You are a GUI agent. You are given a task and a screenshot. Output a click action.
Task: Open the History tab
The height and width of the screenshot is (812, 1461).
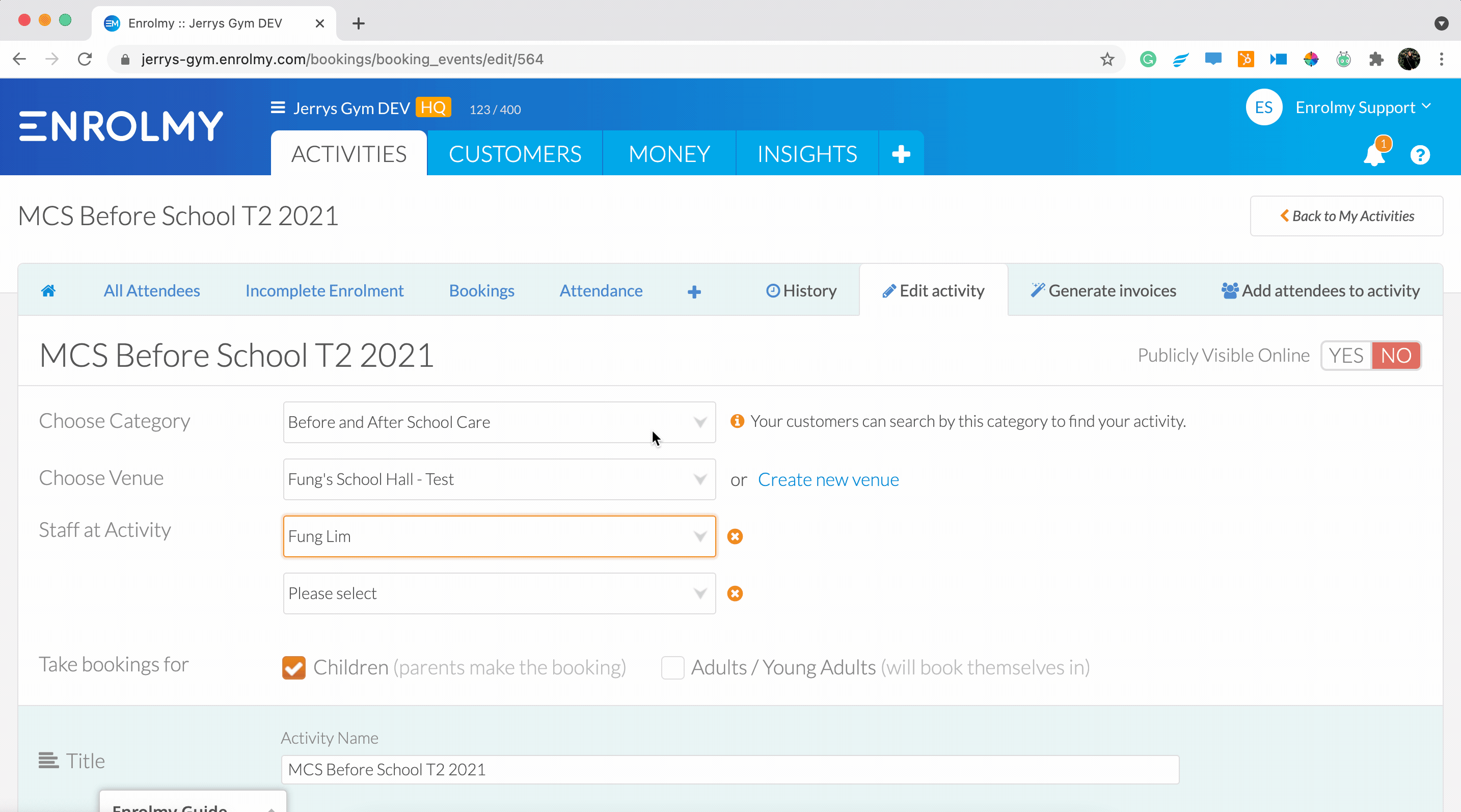(801, 291)
